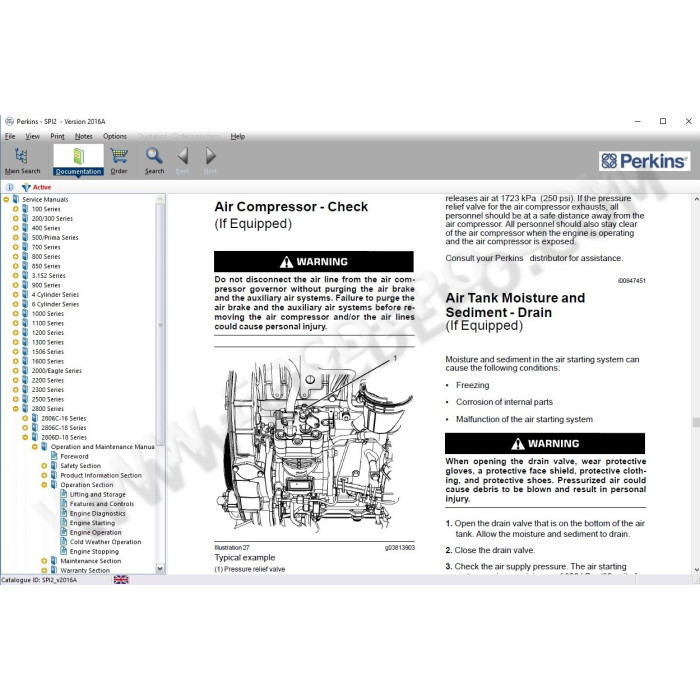
Task: Expand the 1000 Series node
Action: [x=16, y=313]
